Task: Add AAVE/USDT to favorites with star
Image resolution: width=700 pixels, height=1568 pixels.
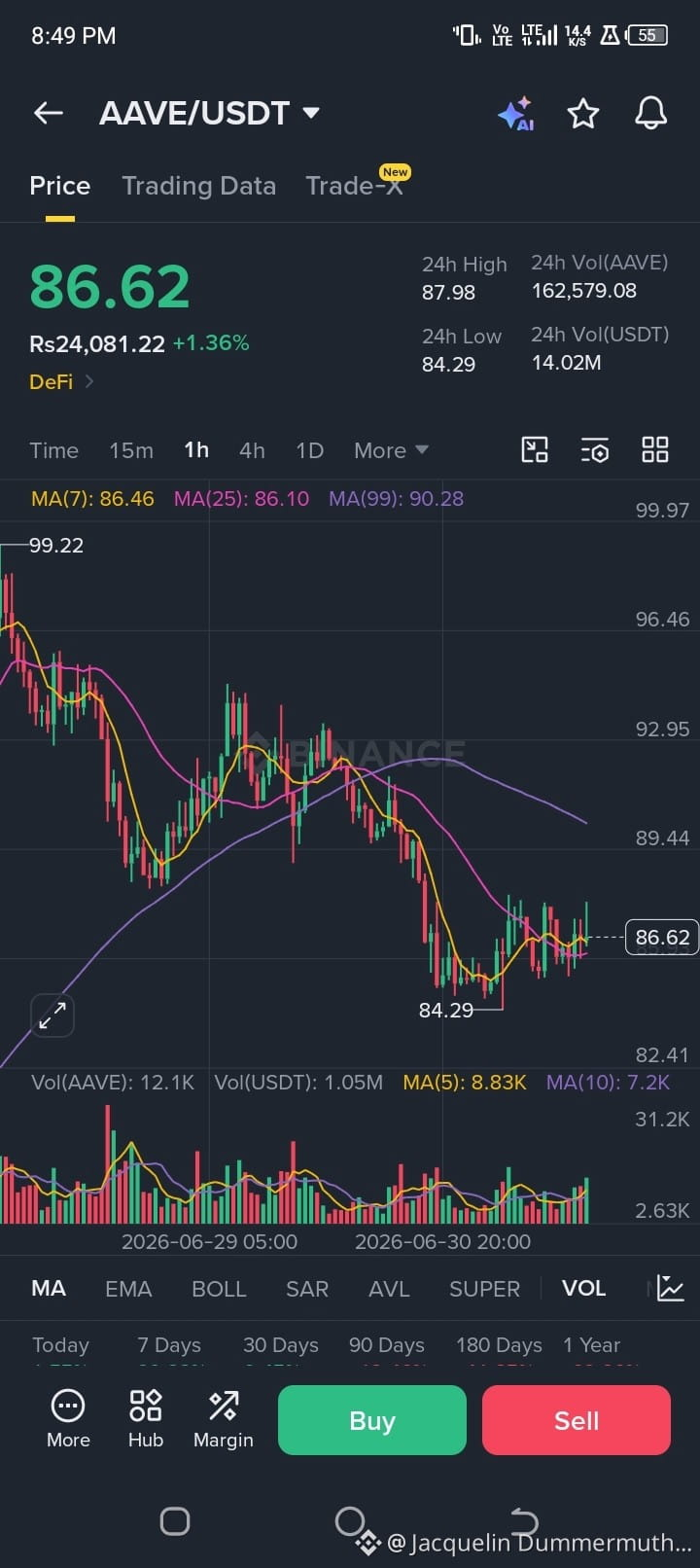Action: [583, 113]
